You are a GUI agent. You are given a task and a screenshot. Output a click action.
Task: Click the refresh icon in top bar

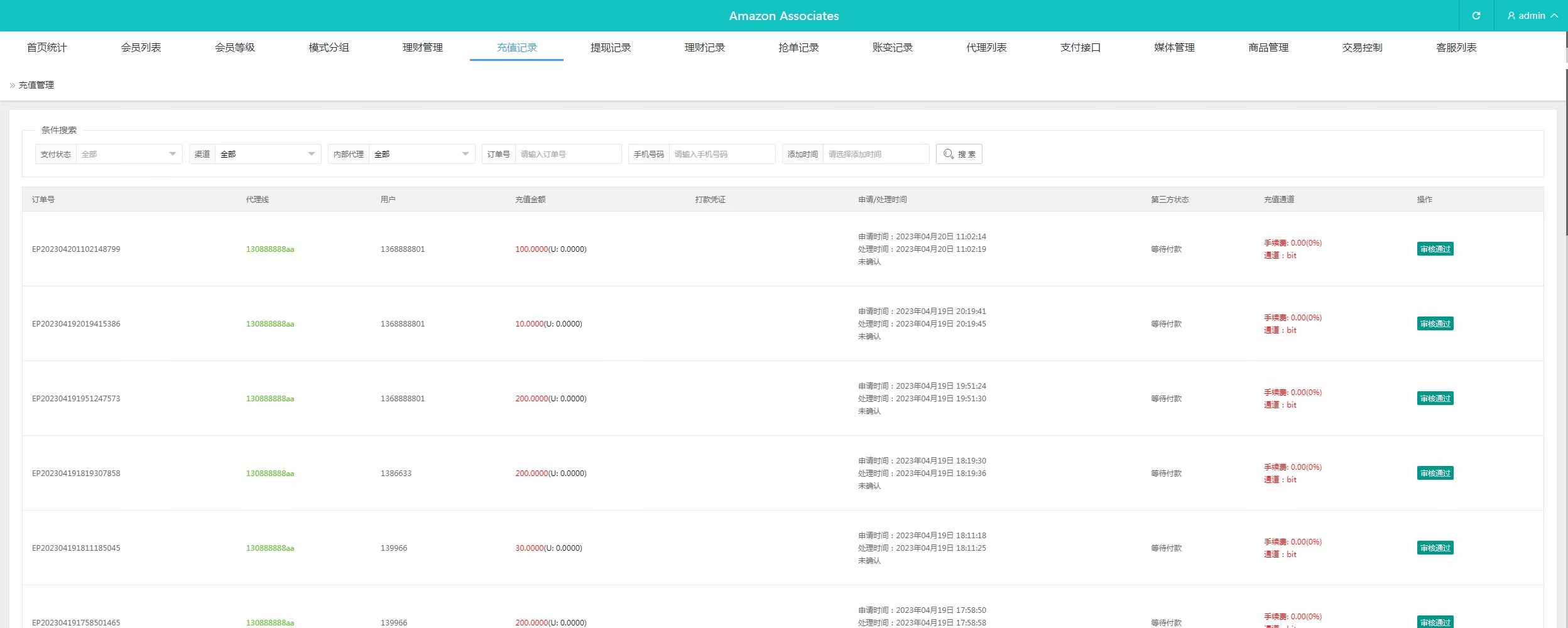(1476, 16)
